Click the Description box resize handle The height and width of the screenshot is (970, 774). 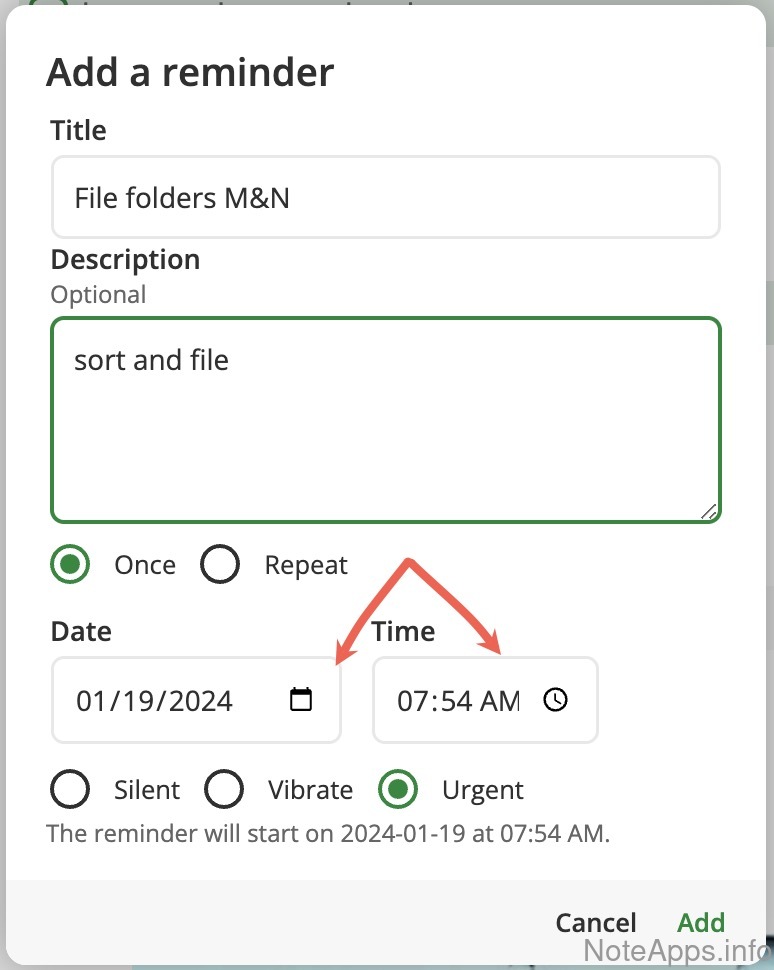pos(709,511)
